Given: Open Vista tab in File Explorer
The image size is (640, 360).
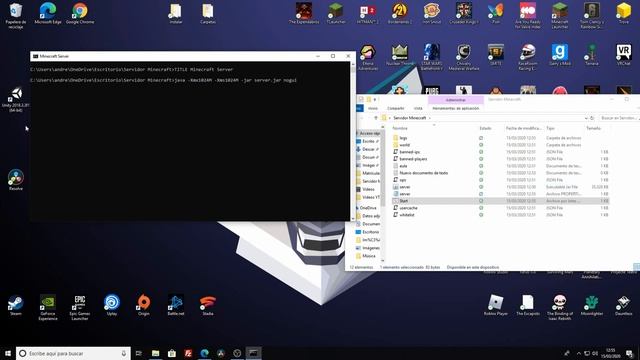Looking at the screenshot, I should click(418, 108).
